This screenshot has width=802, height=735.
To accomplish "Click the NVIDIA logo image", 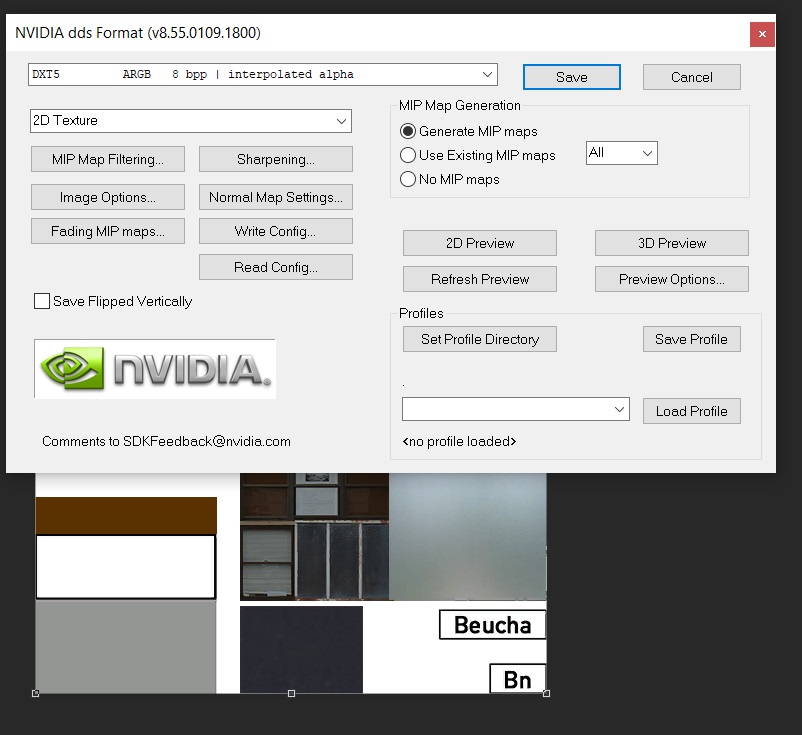I will coord(155,369).
